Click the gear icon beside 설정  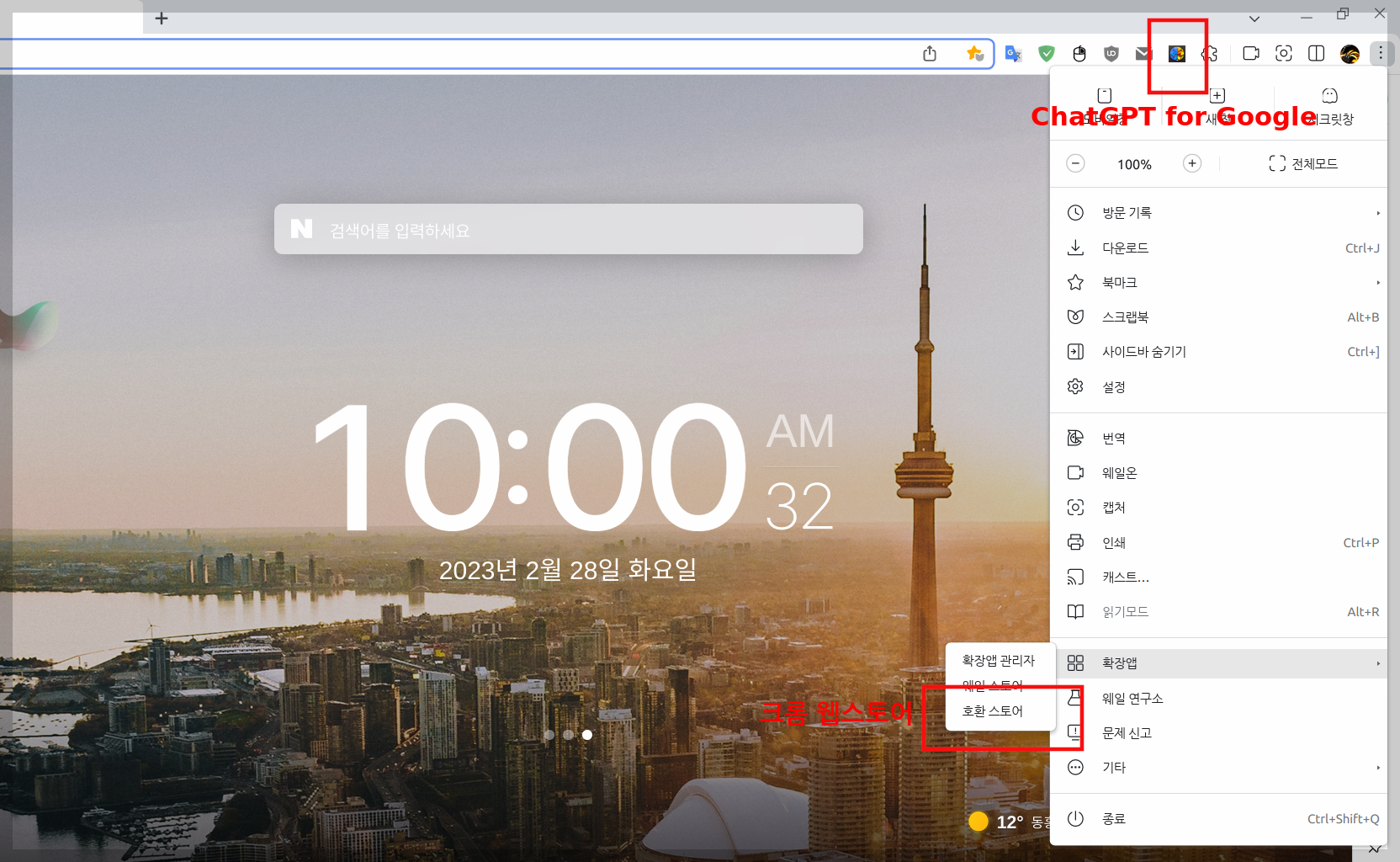[1075, 386]
